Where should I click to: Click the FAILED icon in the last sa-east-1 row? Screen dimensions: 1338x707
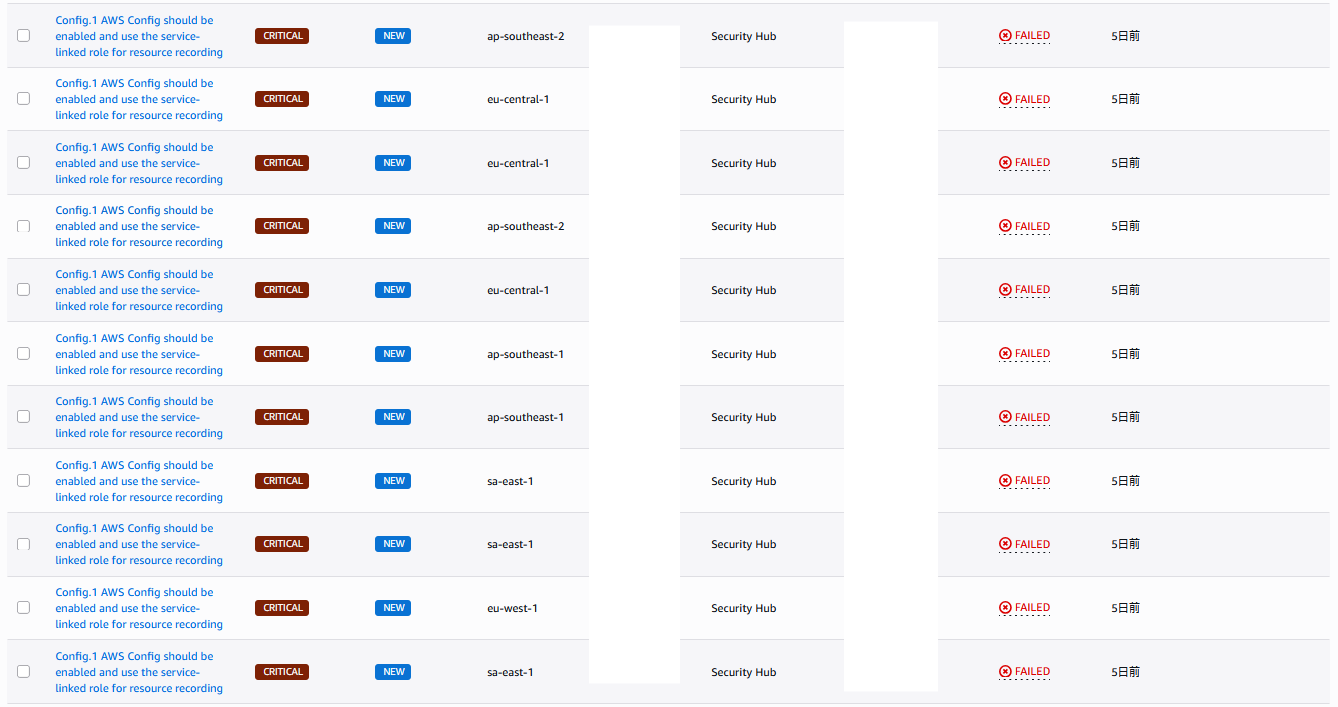(1005, 672)
